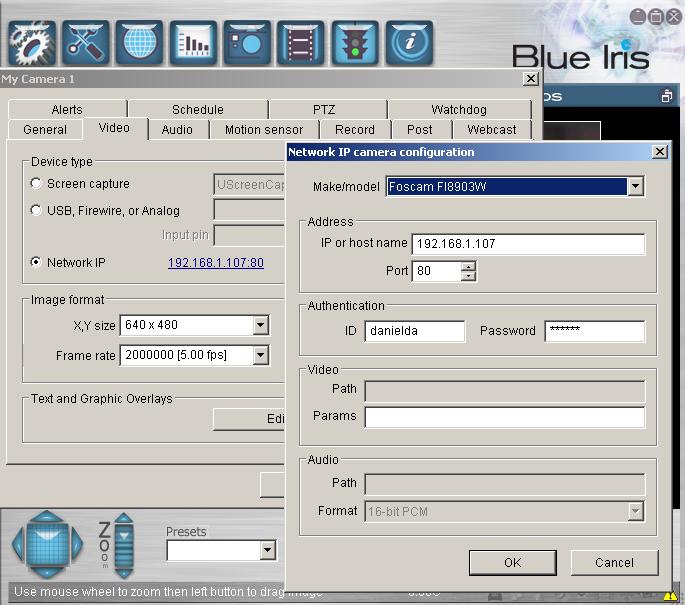This screenshot has height=605, width=685.
Task: Confirm with the OK button
Action: (x=512, y=562)
